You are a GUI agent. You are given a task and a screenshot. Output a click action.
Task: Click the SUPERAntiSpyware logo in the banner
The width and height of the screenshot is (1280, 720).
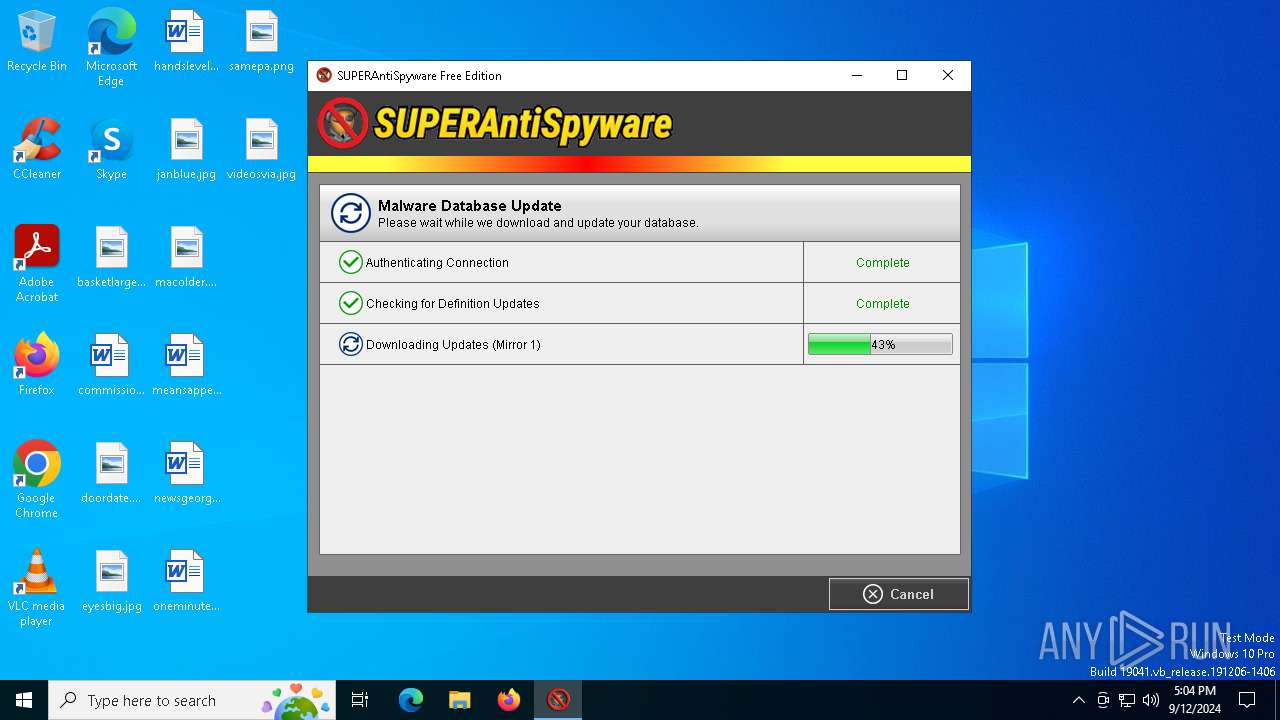[x=495, y=124]
